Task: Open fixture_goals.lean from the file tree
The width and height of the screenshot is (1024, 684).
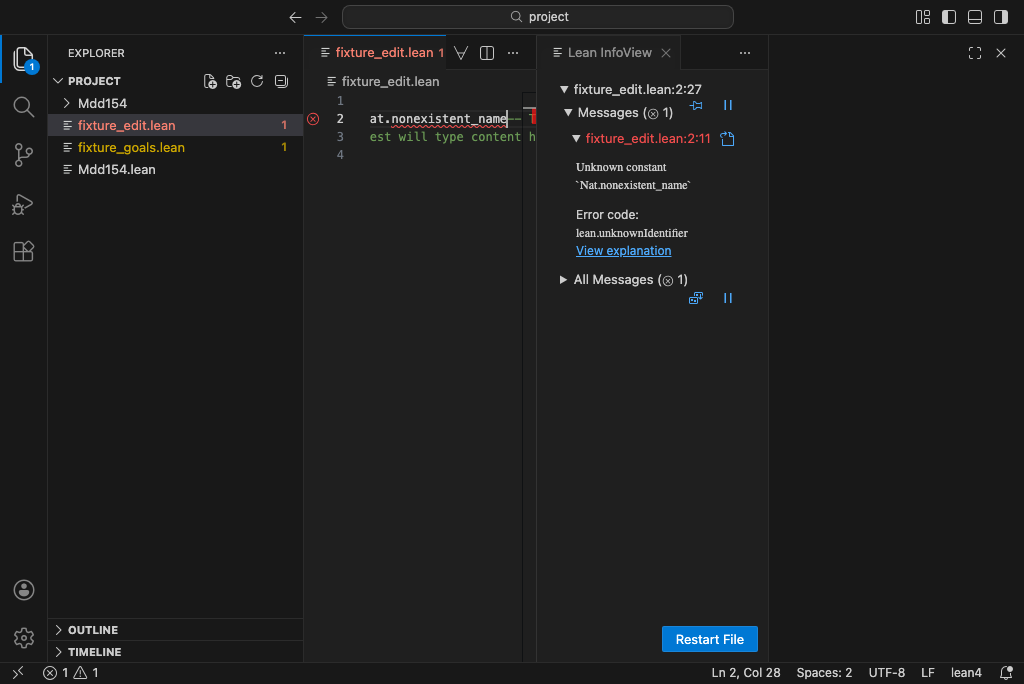Action: click(x=131, y=147)
